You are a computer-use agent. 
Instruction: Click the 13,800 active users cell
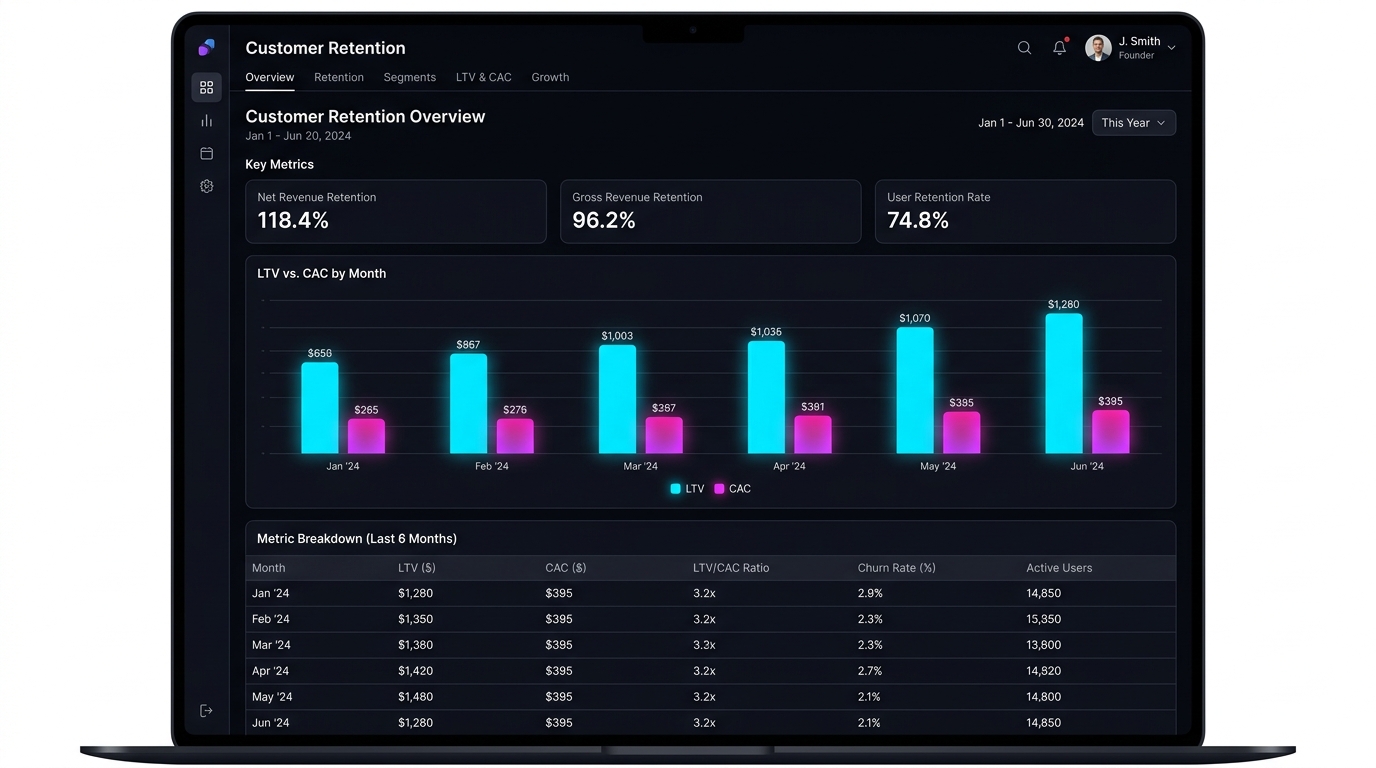[x=1044, y=645]
